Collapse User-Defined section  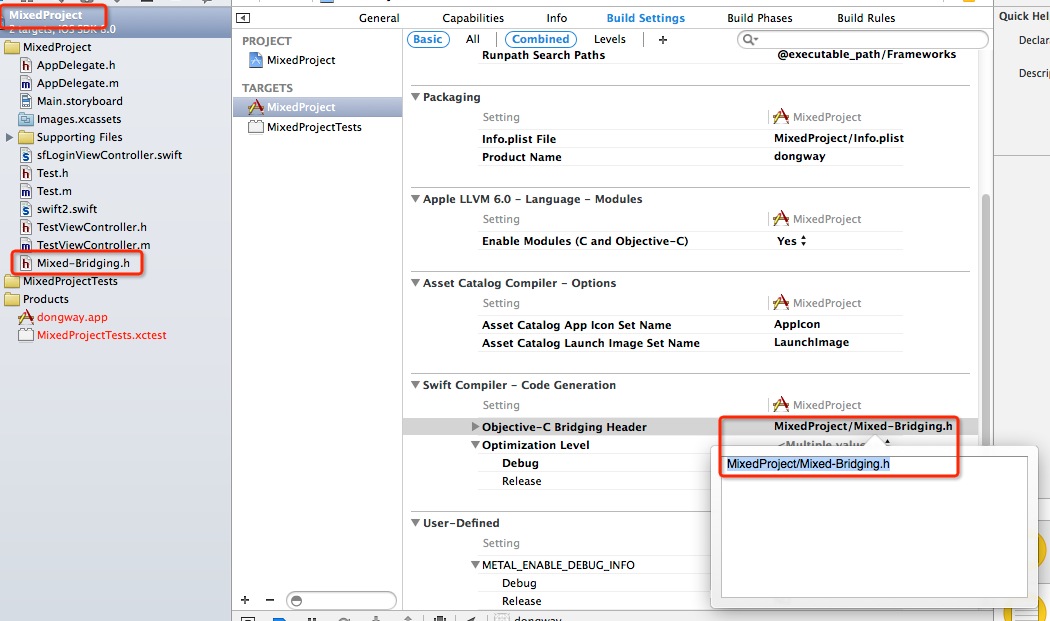pos(415,523)
